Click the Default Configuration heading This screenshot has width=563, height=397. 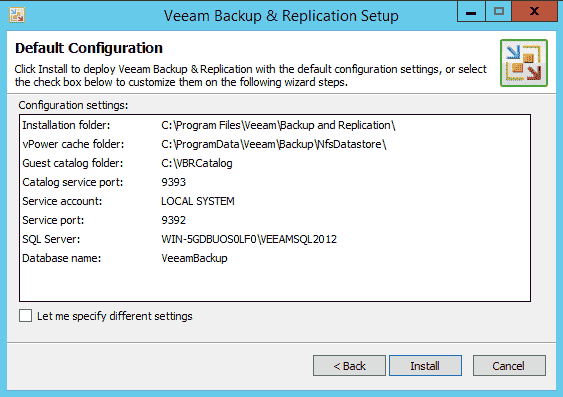[89, 48]
